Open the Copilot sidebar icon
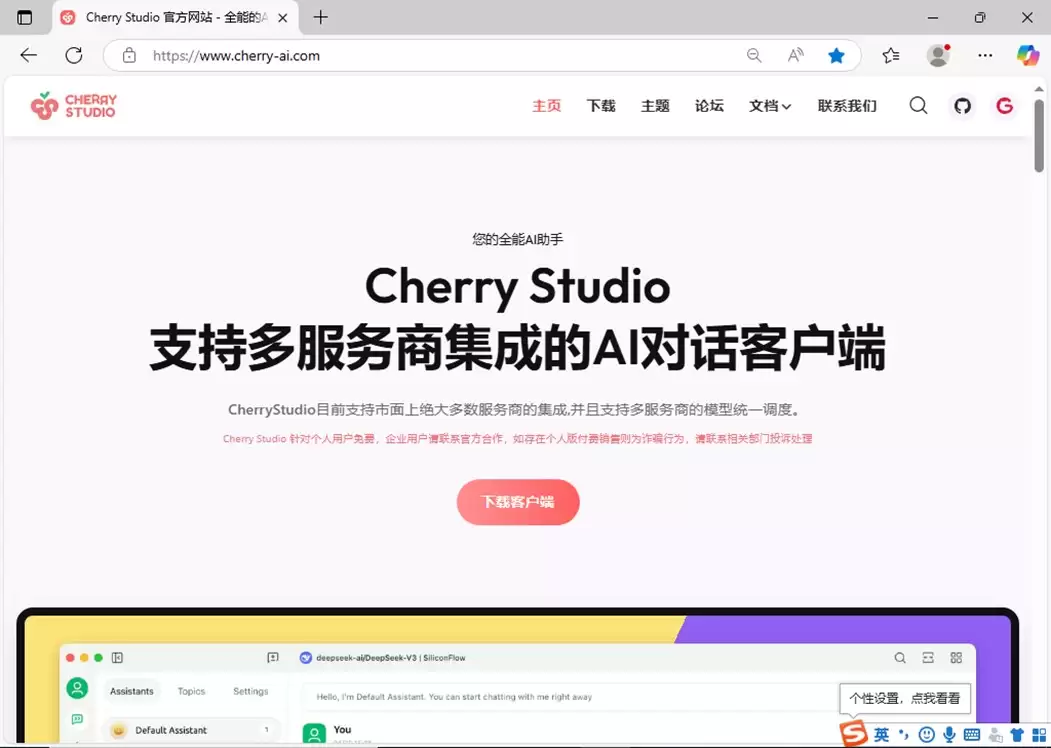 (x=1028, y=56)
